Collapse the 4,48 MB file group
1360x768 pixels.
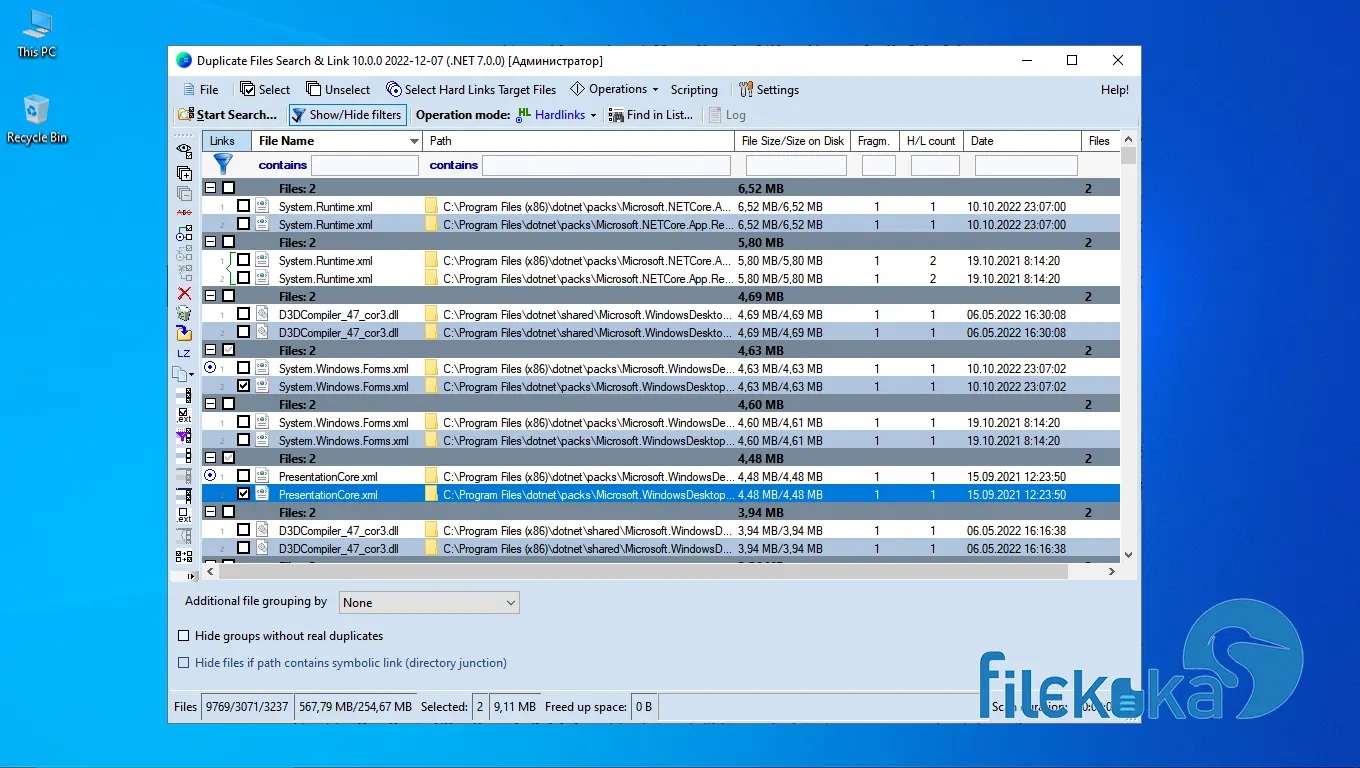click(x=211, y=458)
